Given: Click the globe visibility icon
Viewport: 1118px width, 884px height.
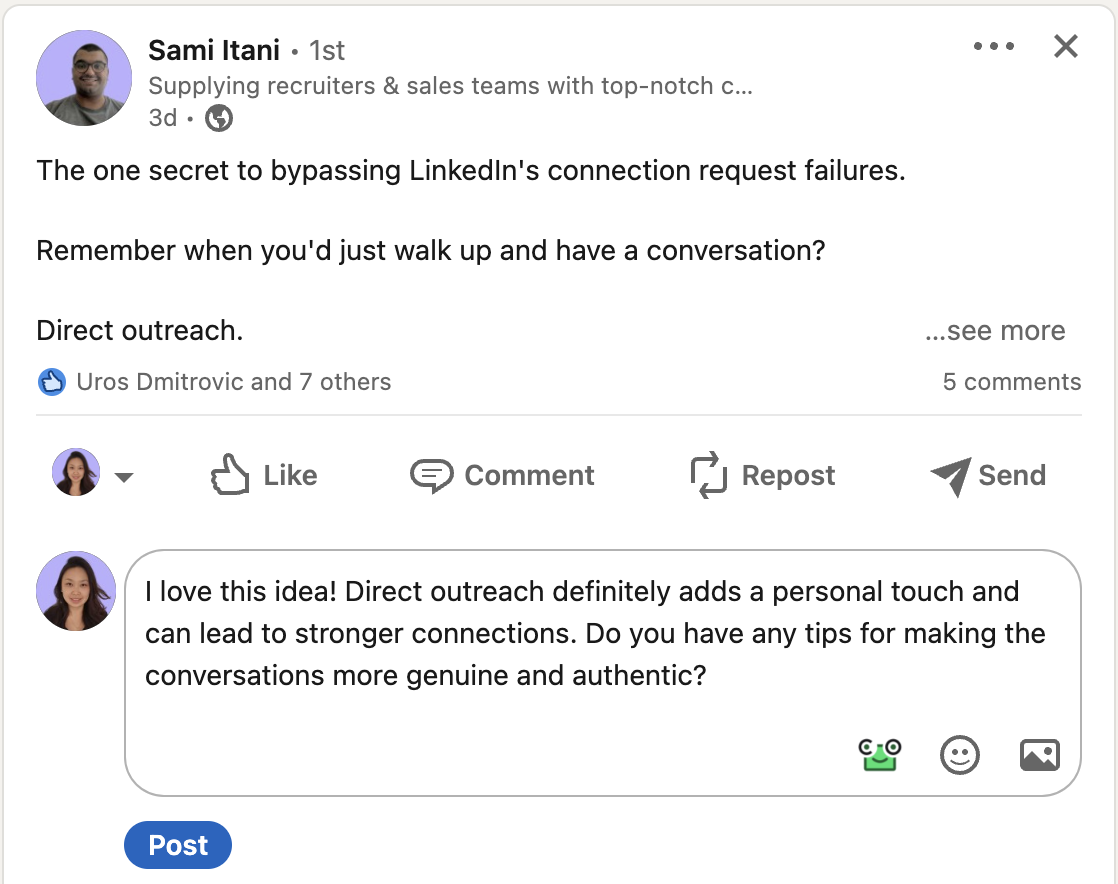Looking at the screenshot, I should [219, 118].
